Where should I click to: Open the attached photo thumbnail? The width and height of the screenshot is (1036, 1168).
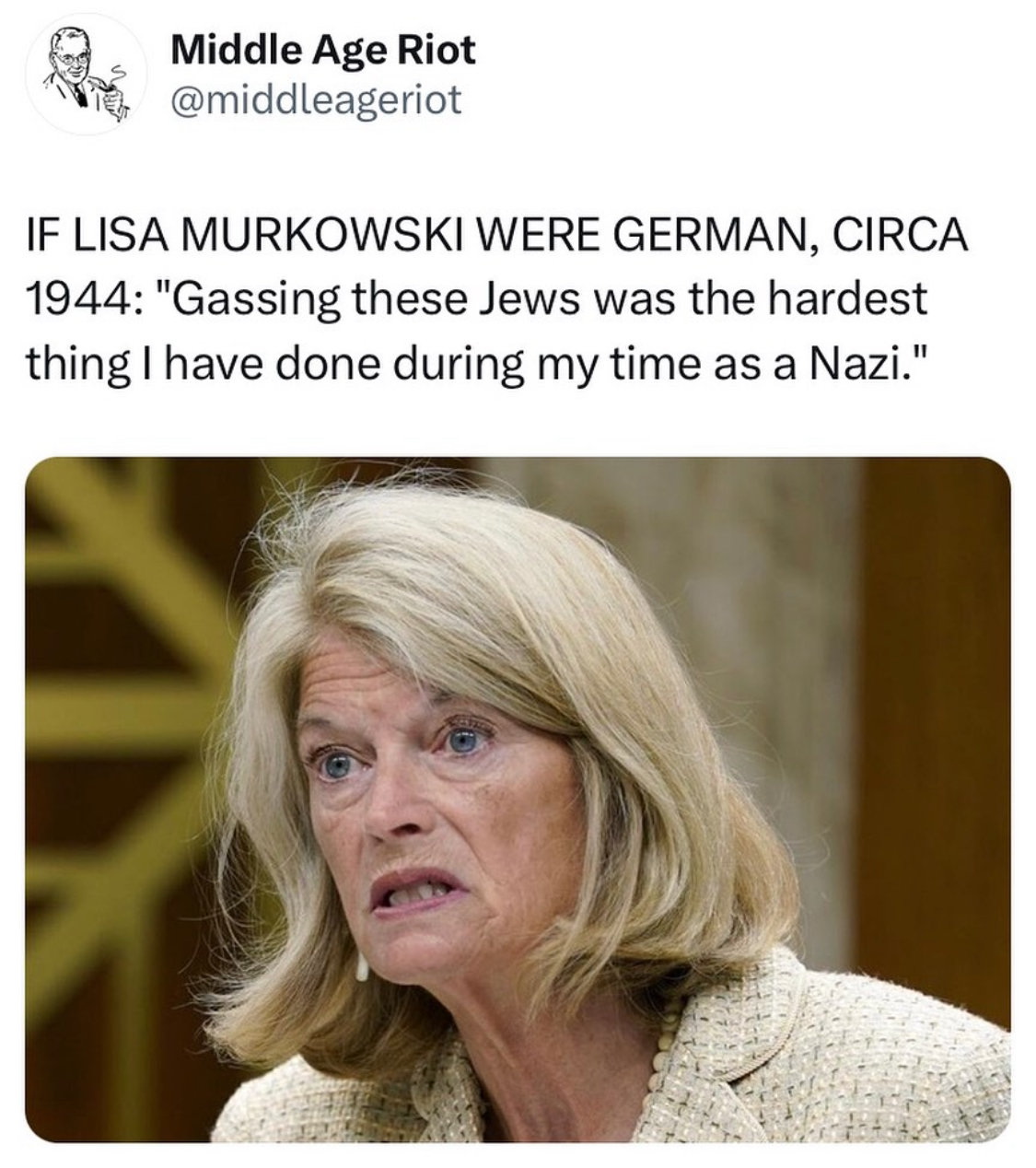(x=518, y=800)
